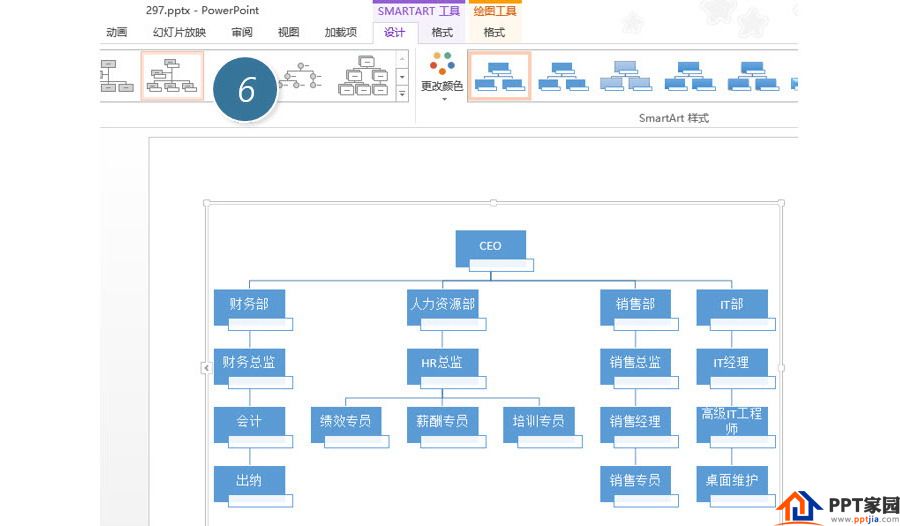Click the title placeholder under HR总监
Image resolution: width=900 pixels, height=526 pixels.
click(x=453, y=383)
